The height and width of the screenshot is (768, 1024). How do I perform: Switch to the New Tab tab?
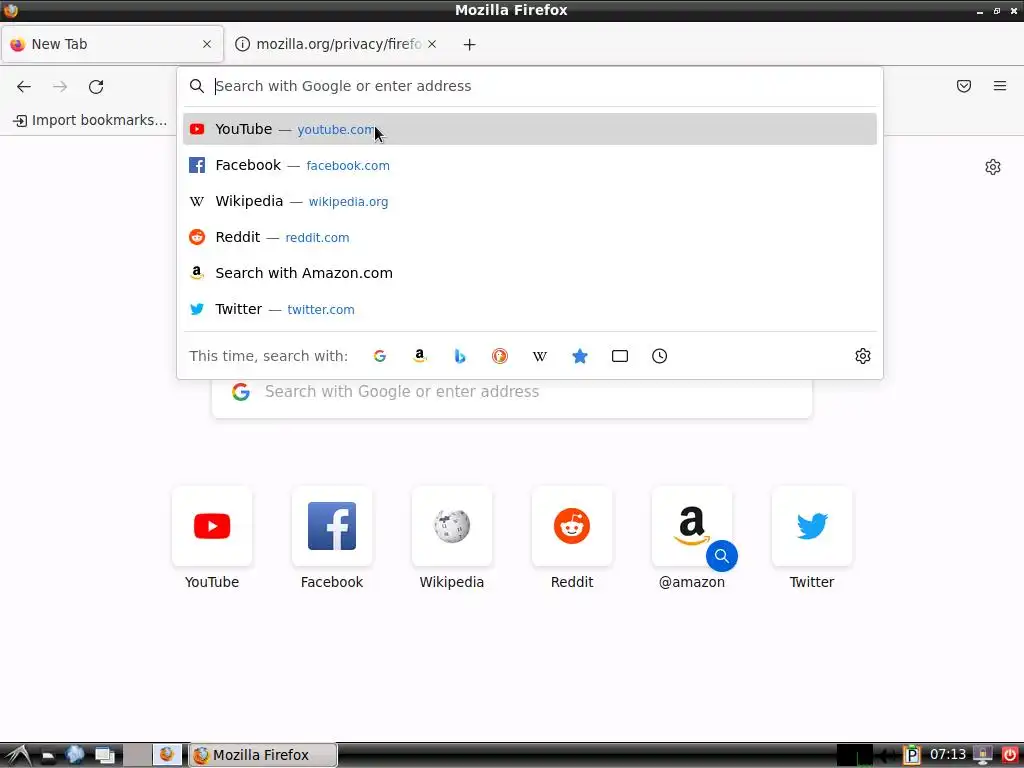coord(112,44)
